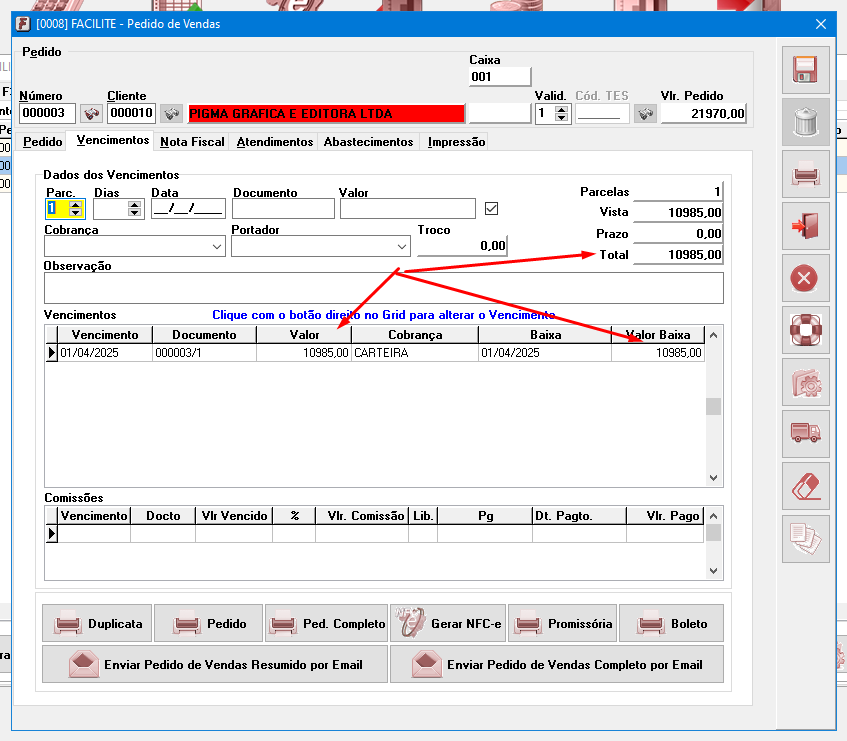Click Promissória print button
This screenshot has height=741, width=847.
(562, 623)
